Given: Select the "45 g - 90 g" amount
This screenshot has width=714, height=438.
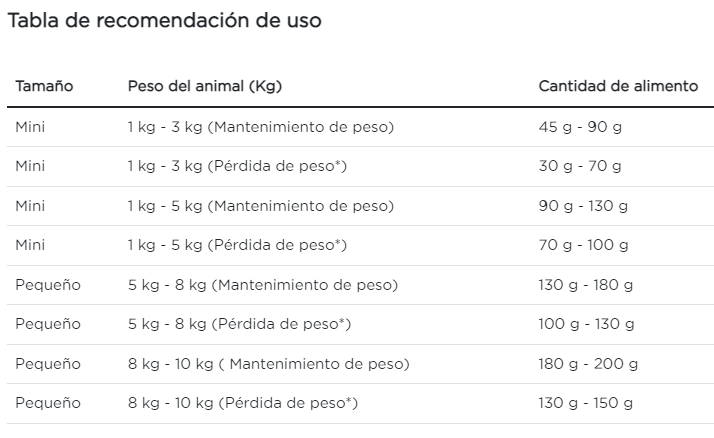Looking at the screenshot, I should point(580,127).
